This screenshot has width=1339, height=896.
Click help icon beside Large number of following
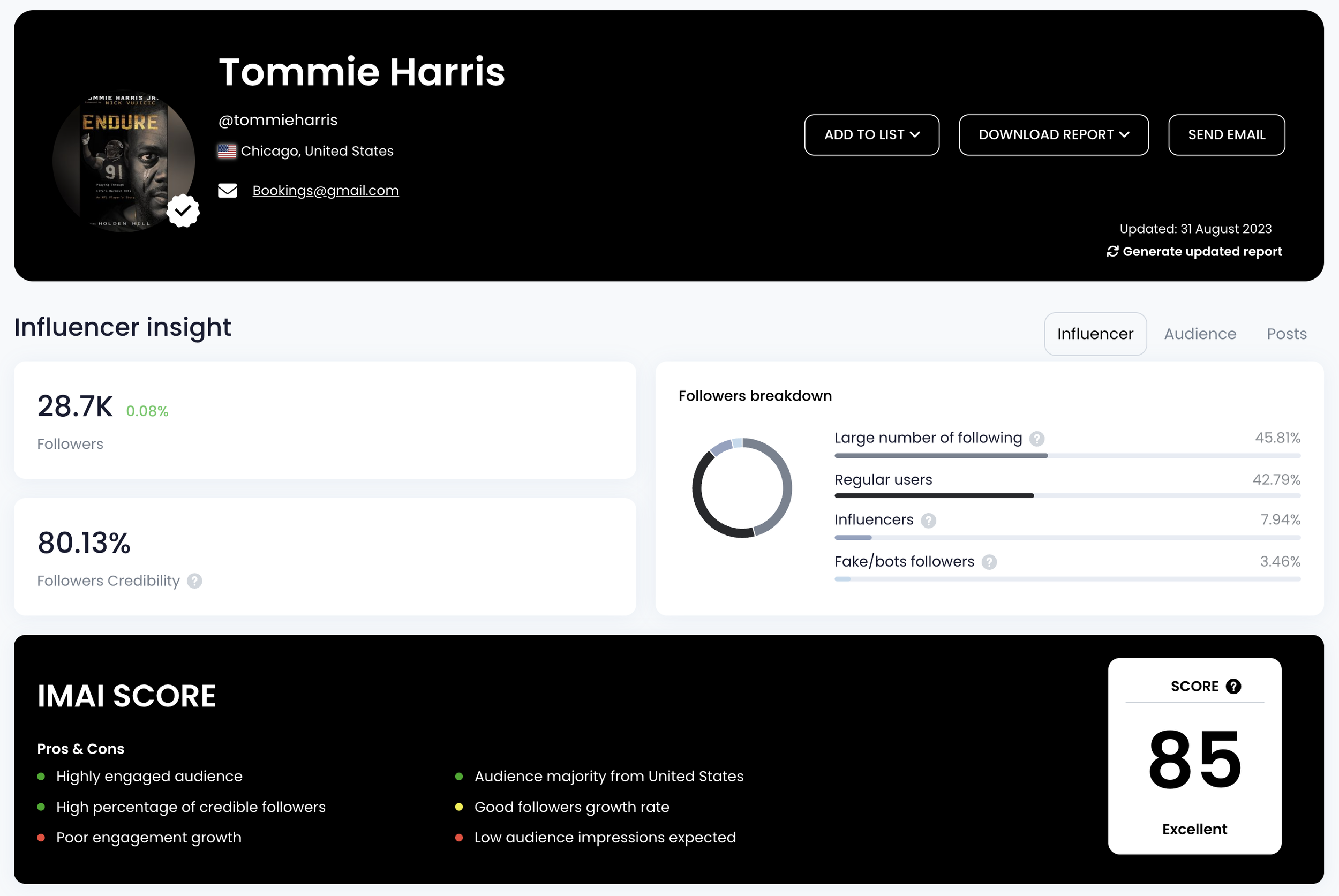tap(1037, 439)
